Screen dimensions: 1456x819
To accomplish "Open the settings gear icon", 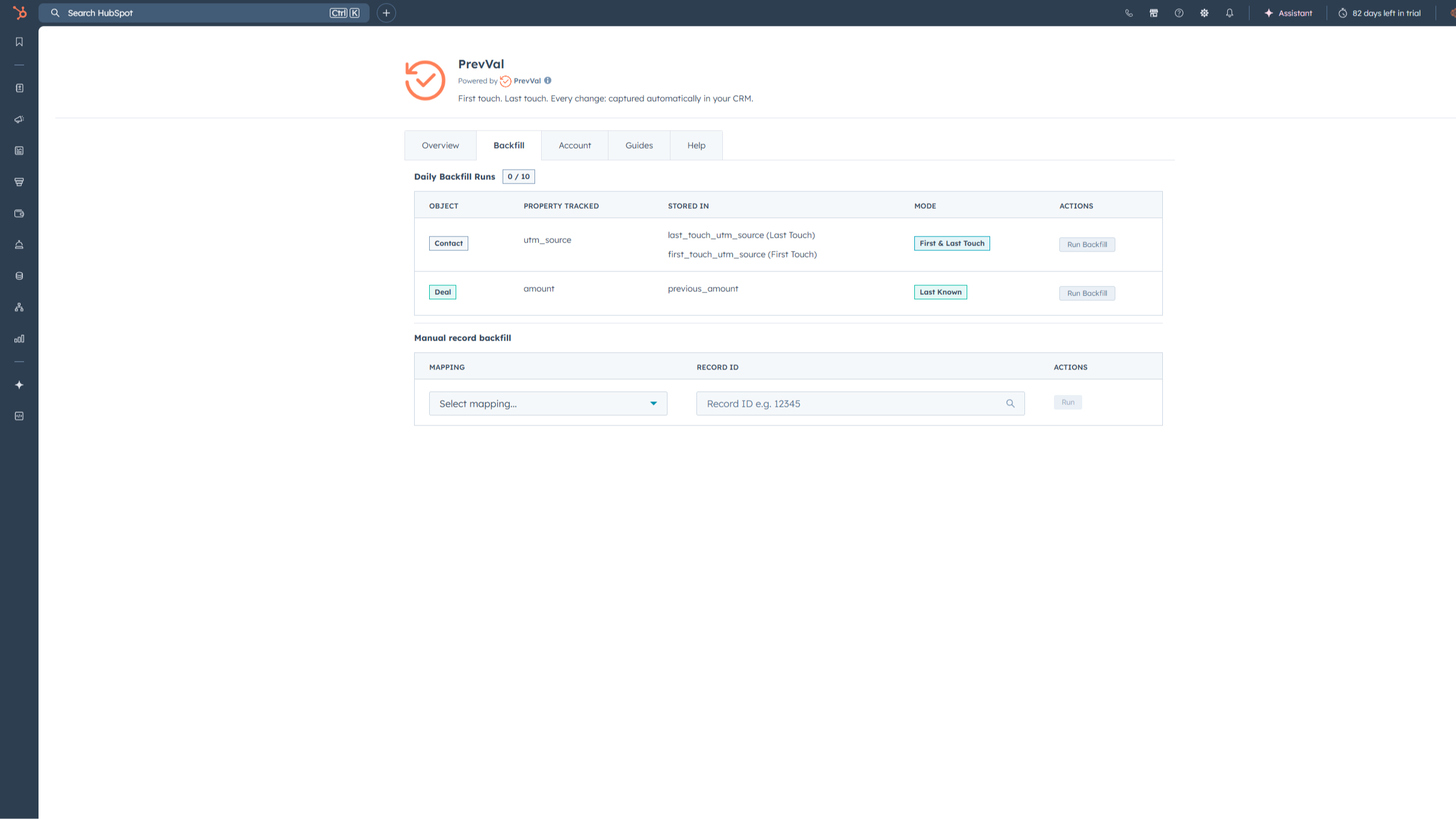I will coord(1204,13).
